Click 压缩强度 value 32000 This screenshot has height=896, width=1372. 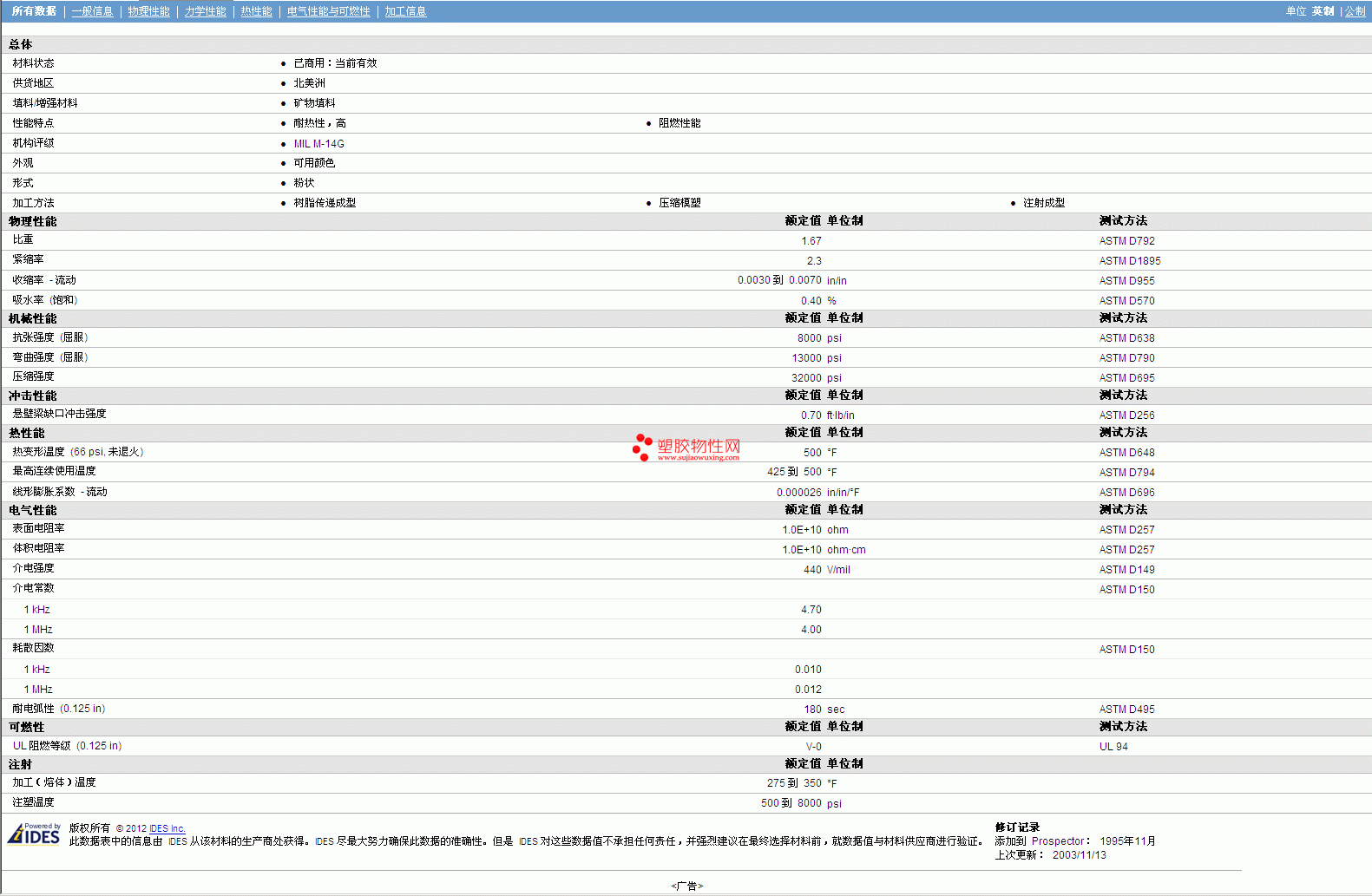point(807,378)
